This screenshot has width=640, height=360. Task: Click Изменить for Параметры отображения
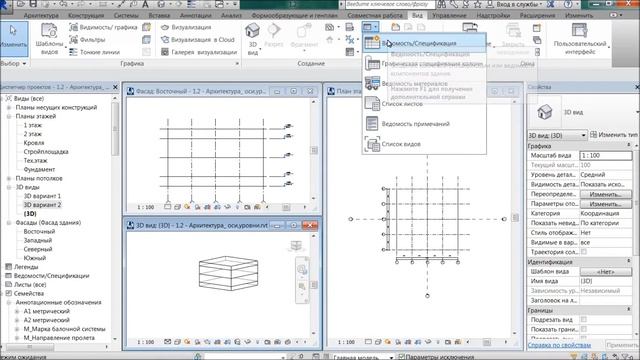(605, 204)
